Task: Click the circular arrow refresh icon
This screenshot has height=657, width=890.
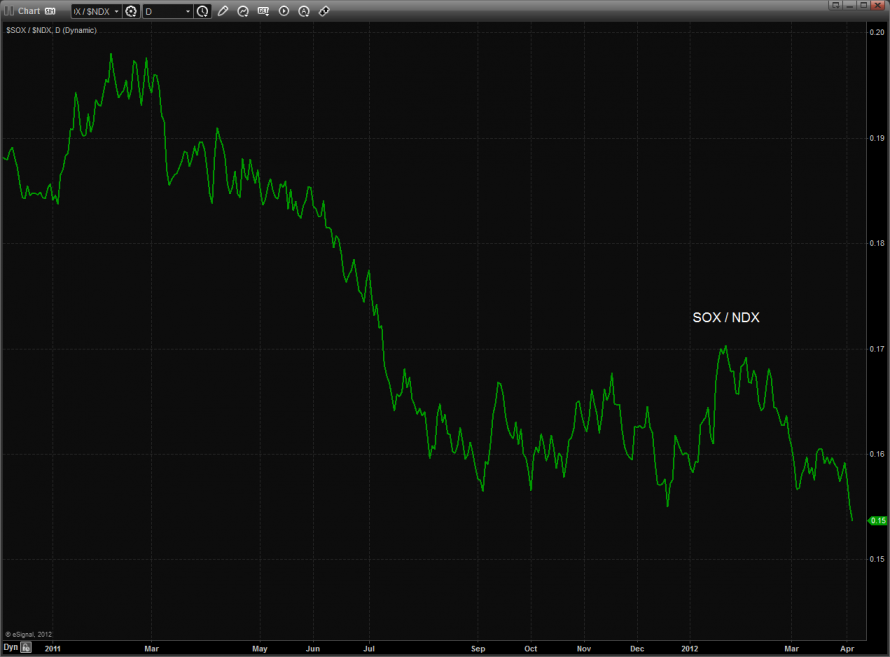Action: click(242, 11)
